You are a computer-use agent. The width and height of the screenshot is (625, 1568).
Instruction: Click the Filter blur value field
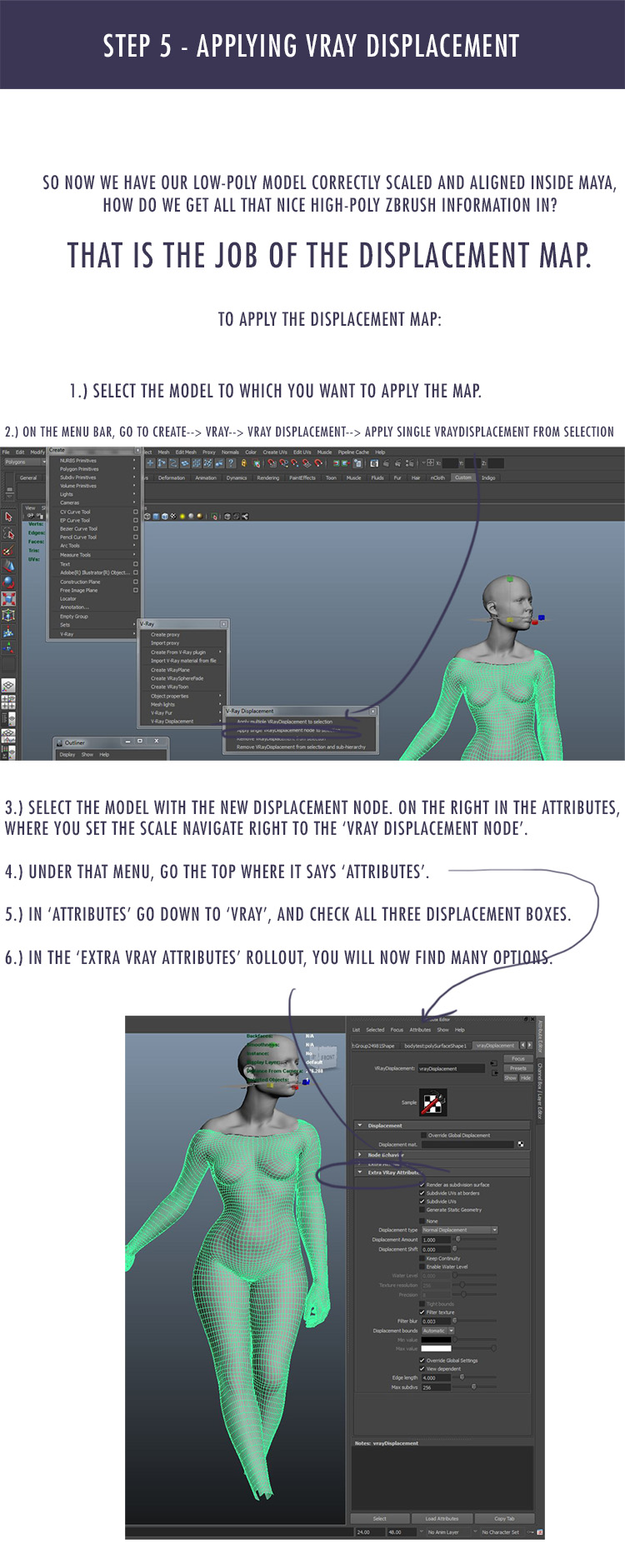coord(436,1321)
